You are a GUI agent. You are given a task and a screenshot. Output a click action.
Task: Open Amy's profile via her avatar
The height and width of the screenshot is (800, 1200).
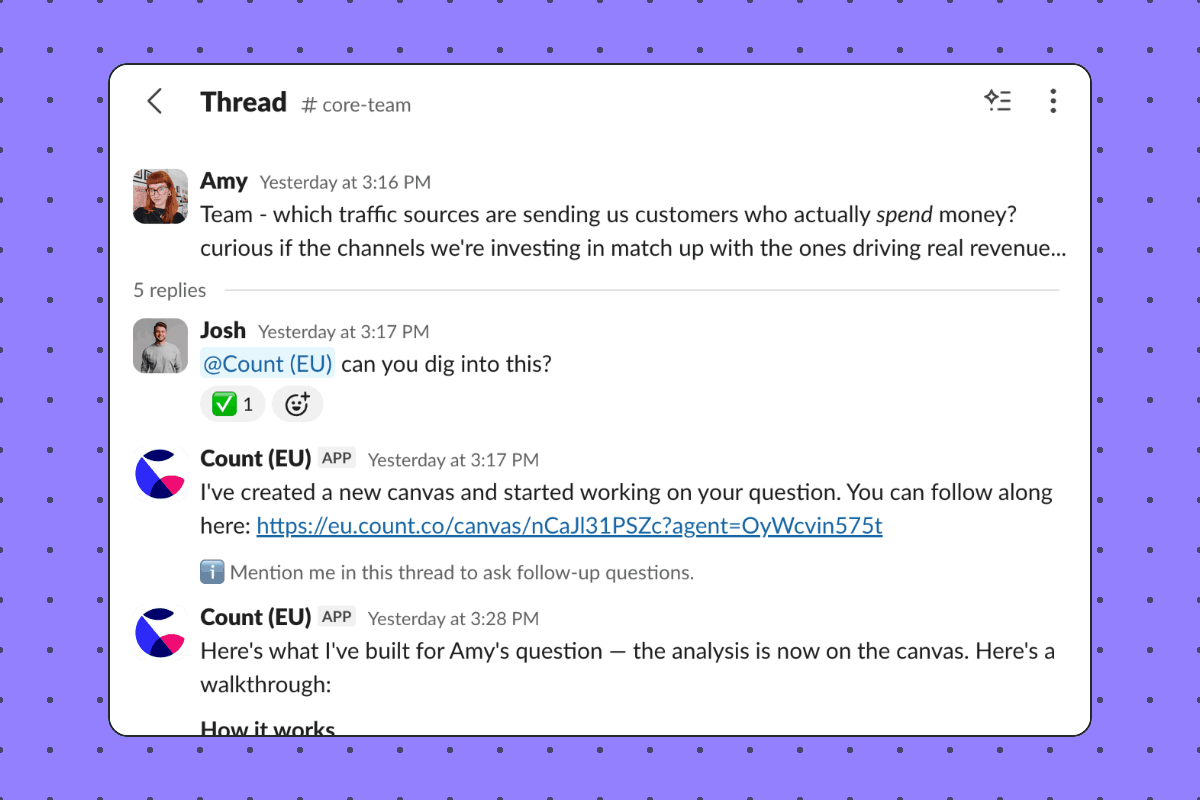coord(160,195)
